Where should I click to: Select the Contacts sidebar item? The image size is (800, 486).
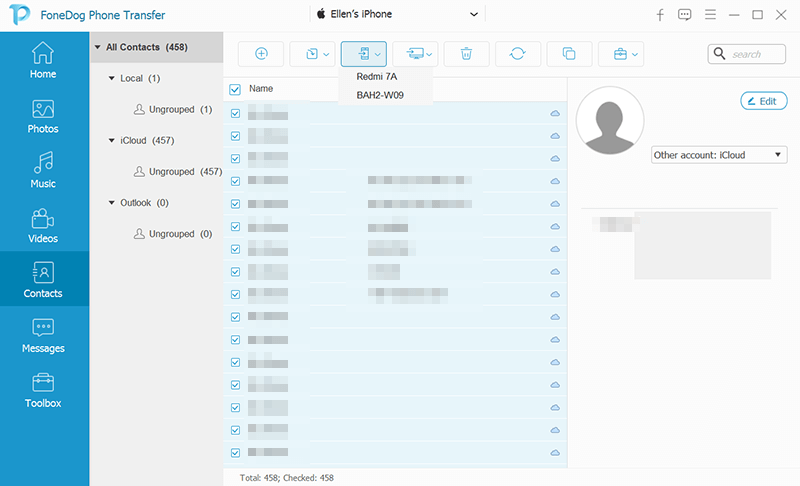click(43, 279)
